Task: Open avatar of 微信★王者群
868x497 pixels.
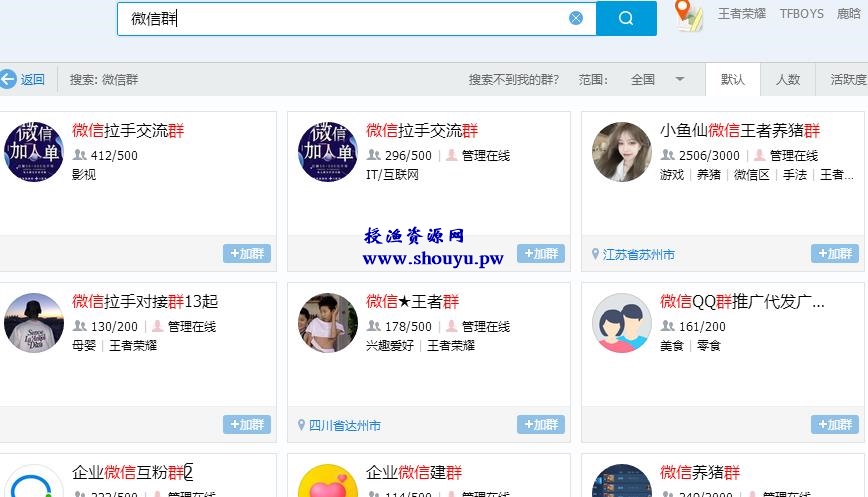Action: pyautogui.click(x=328, y=323)
